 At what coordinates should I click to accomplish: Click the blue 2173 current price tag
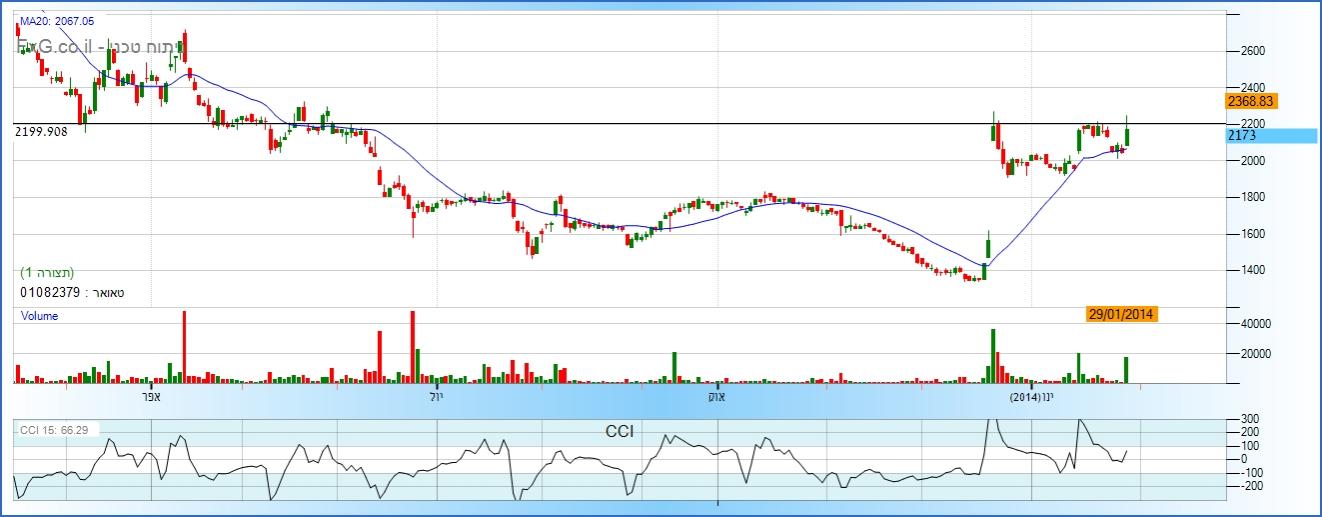tap(1270, 135)
